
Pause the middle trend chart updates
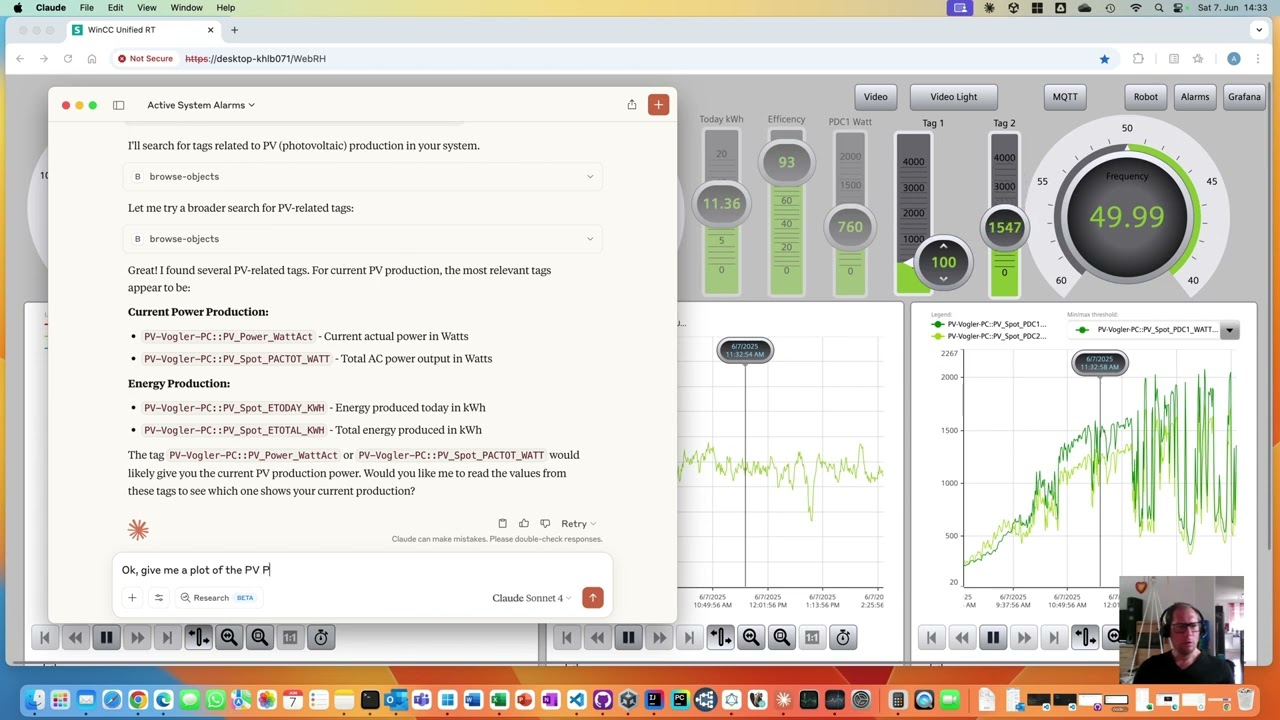[628, 637]
